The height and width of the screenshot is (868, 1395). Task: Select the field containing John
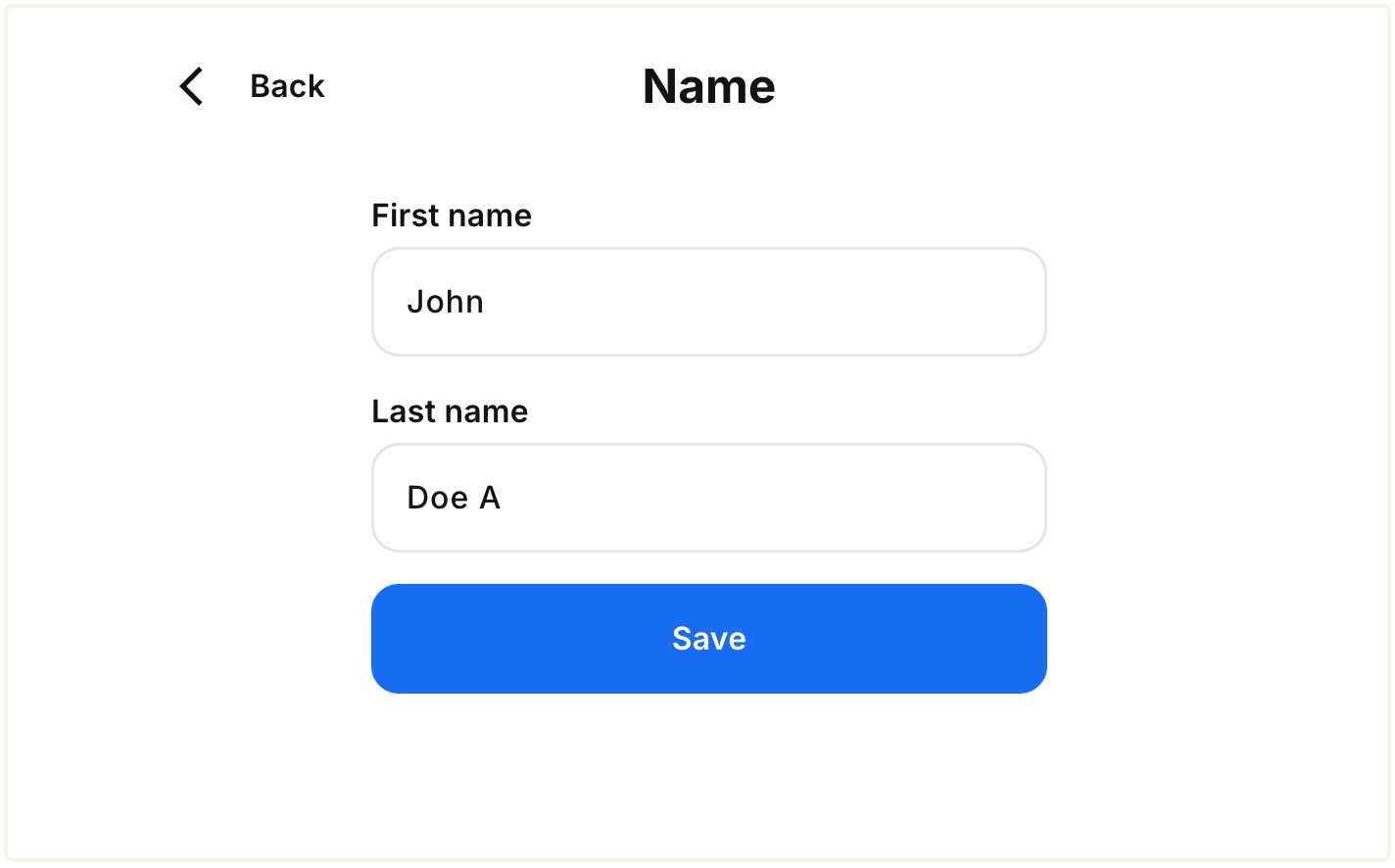(x=708, y=302)
